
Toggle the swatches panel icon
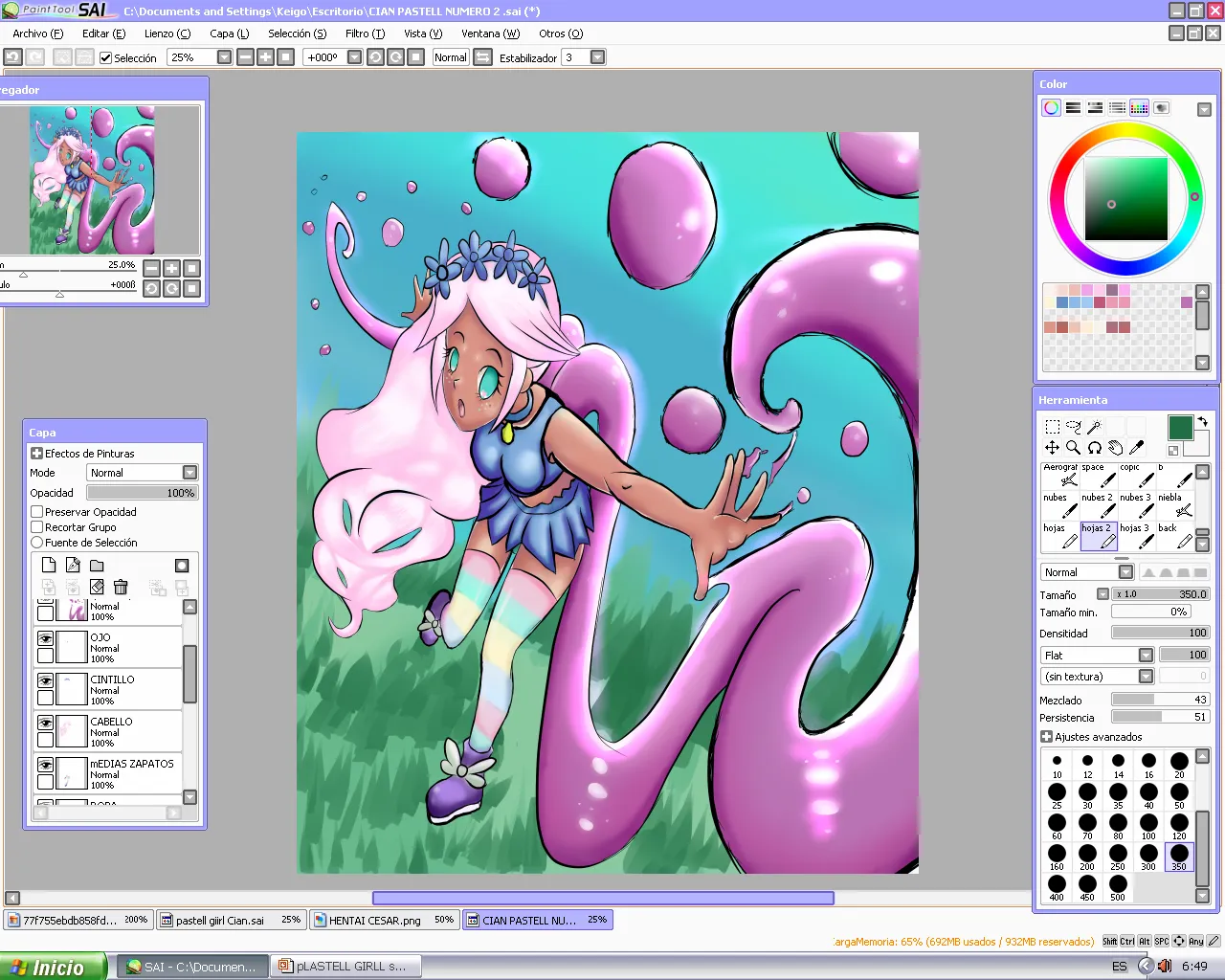[x=1139, y=108]
